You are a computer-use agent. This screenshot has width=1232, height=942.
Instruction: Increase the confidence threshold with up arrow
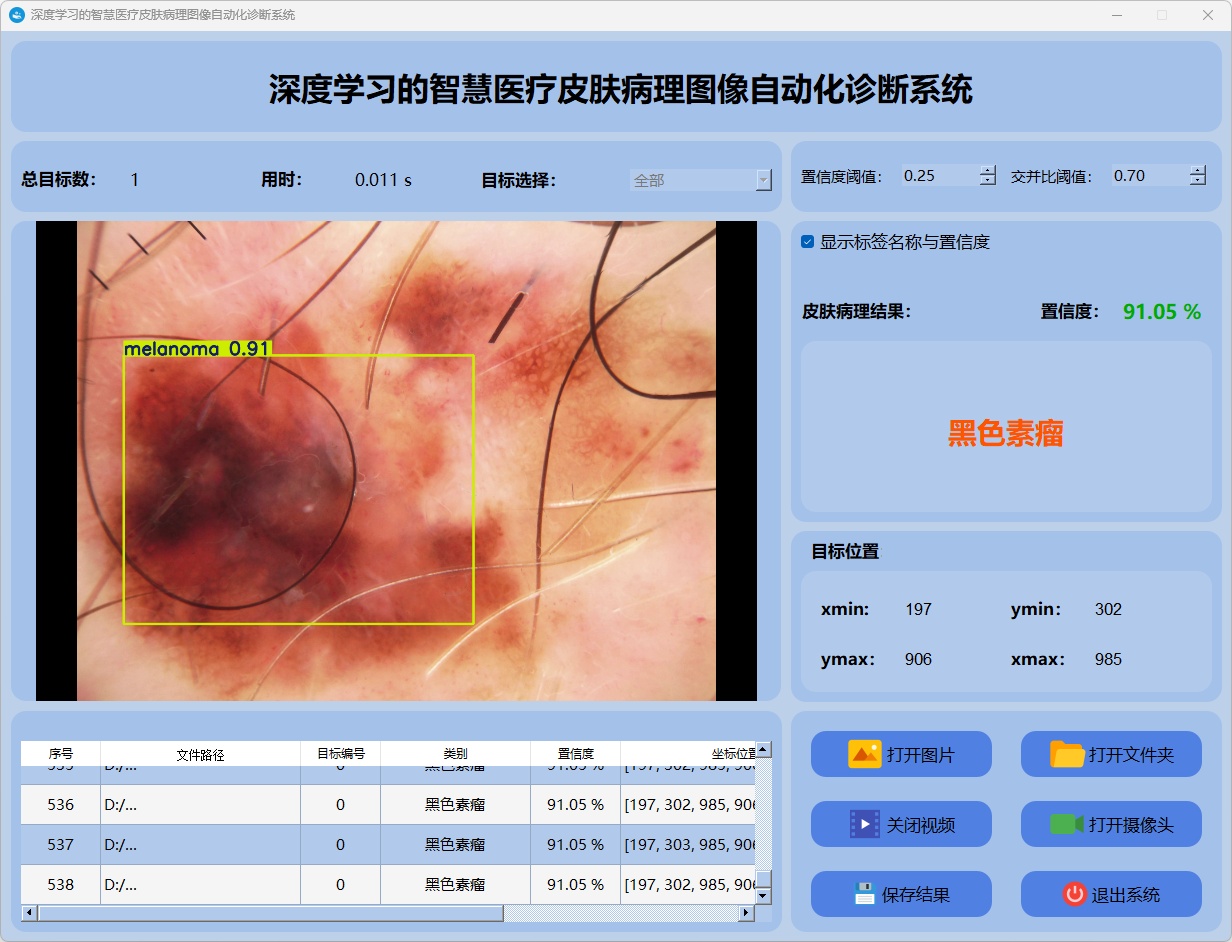[x=988, y=170]
